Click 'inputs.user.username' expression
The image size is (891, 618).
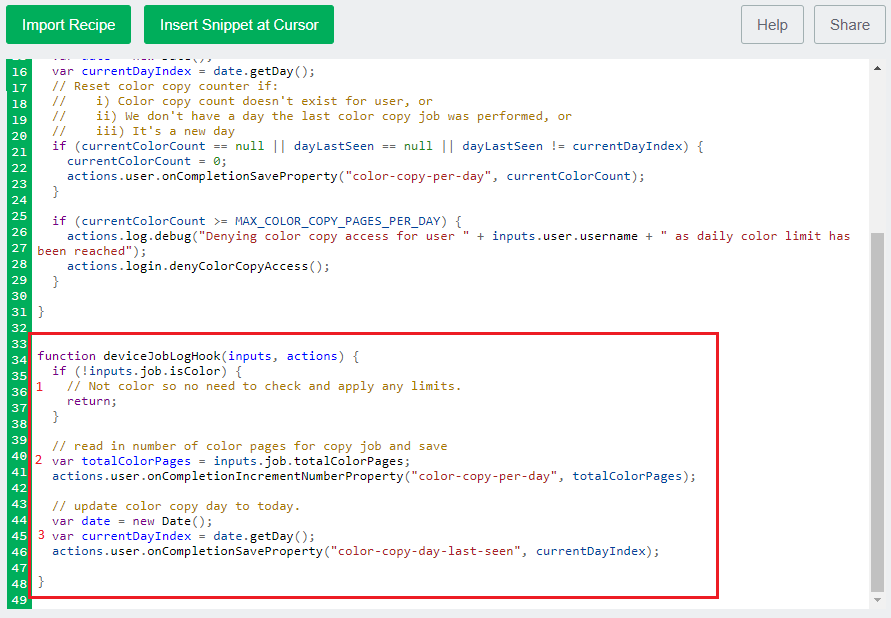coord(565,236)
